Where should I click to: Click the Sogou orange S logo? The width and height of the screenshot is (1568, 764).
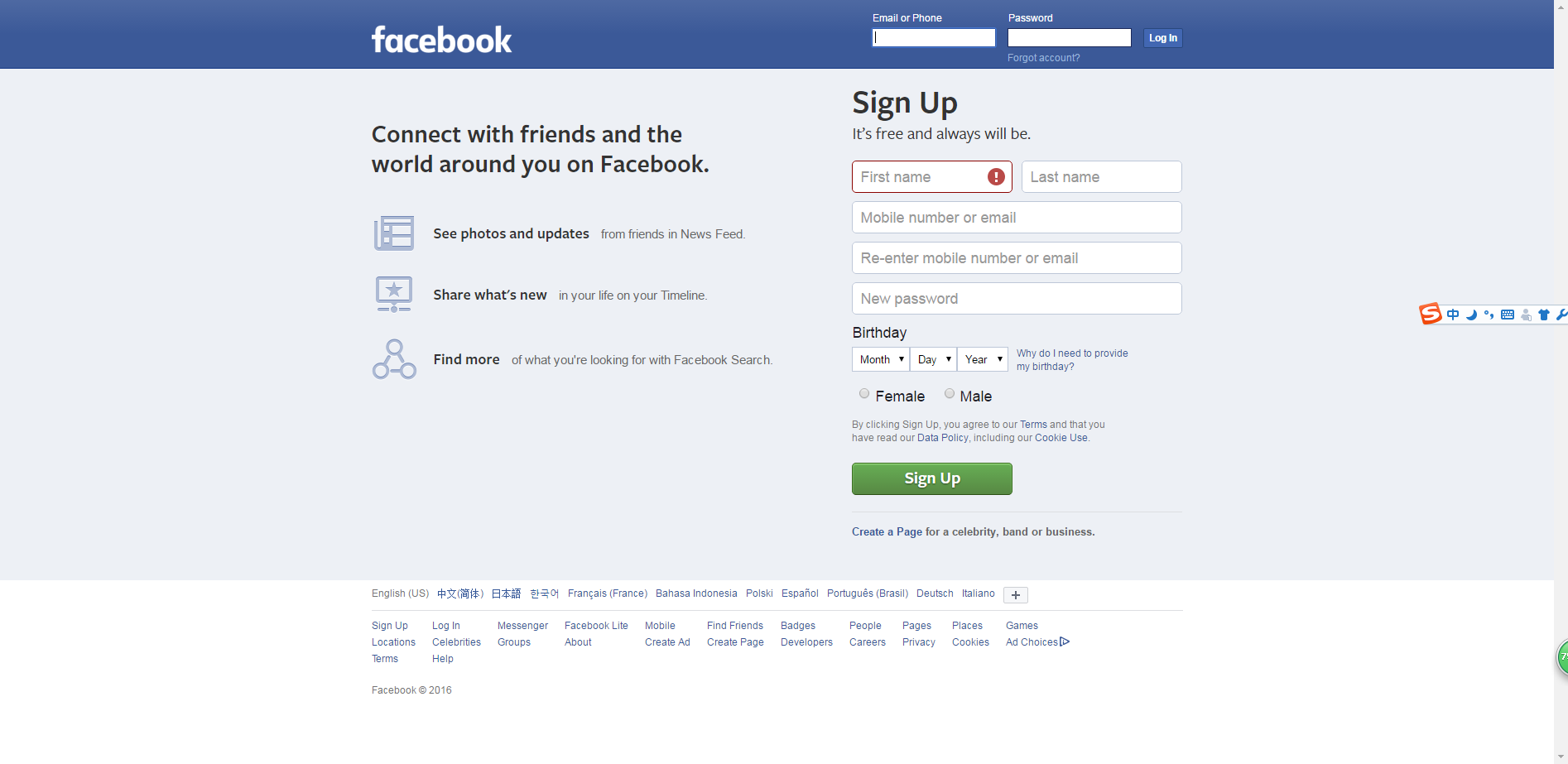point(1430,314)
